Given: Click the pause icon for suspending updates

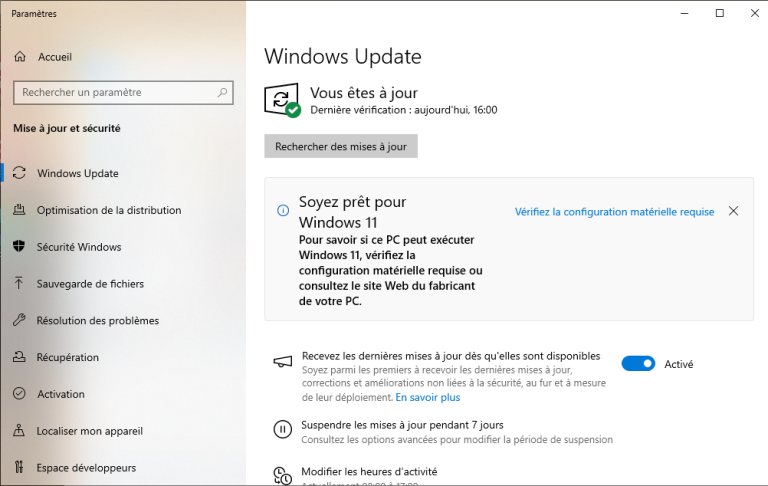Looking at the screenshot, I should click(x=282, y=429).
